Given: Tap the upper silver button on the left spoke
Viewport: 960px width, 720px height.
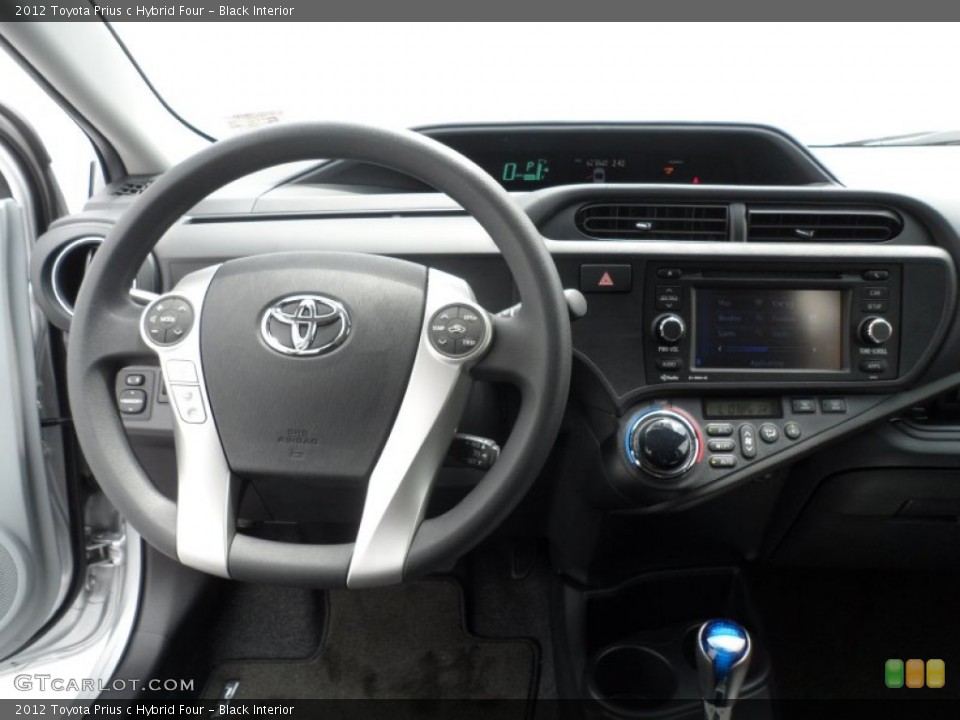Looking at the screenshot, I should pyautogui.click(x=182, y=371).
